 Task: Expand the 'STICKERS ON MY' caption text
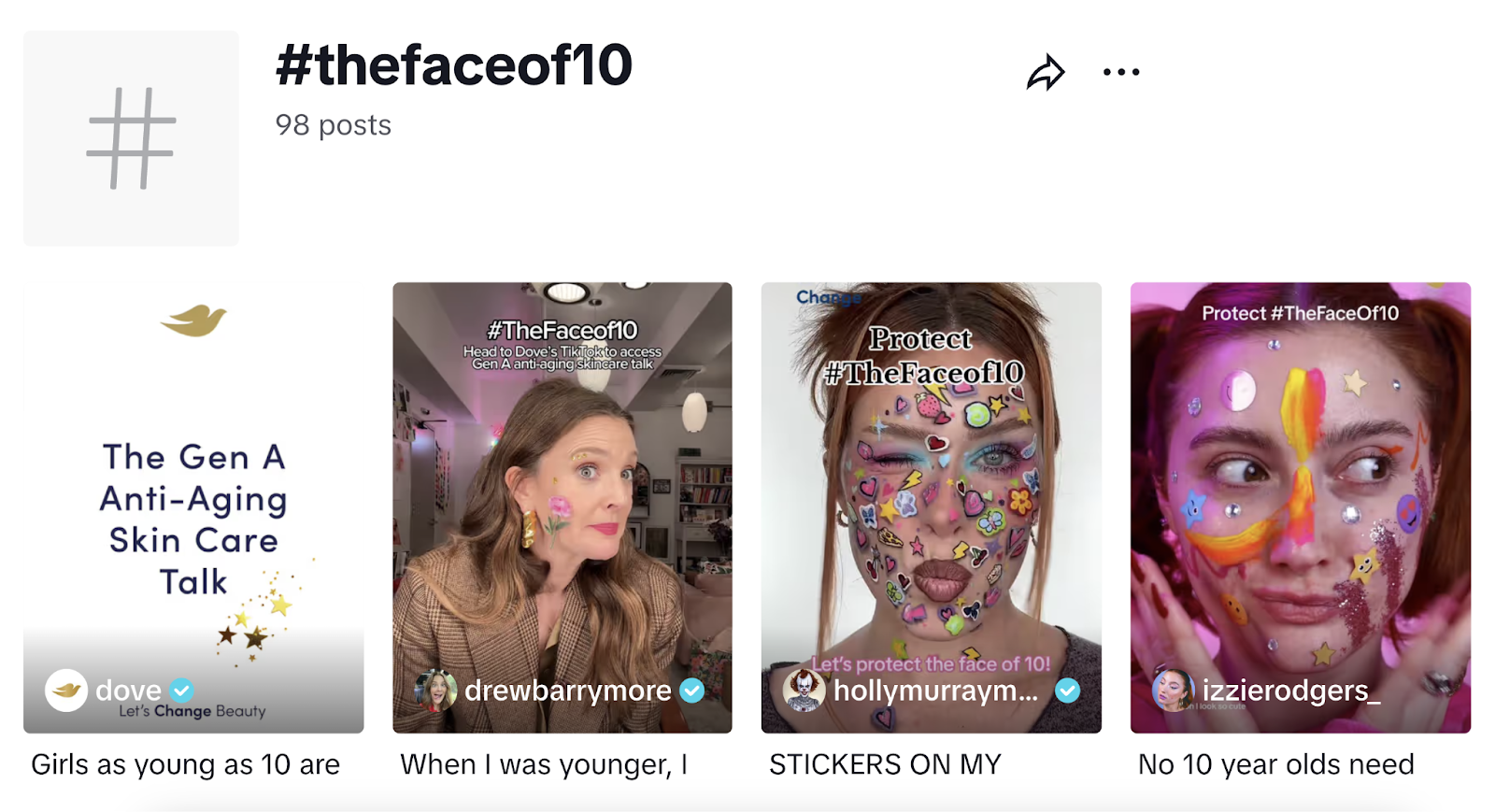[x=884, y=764]
